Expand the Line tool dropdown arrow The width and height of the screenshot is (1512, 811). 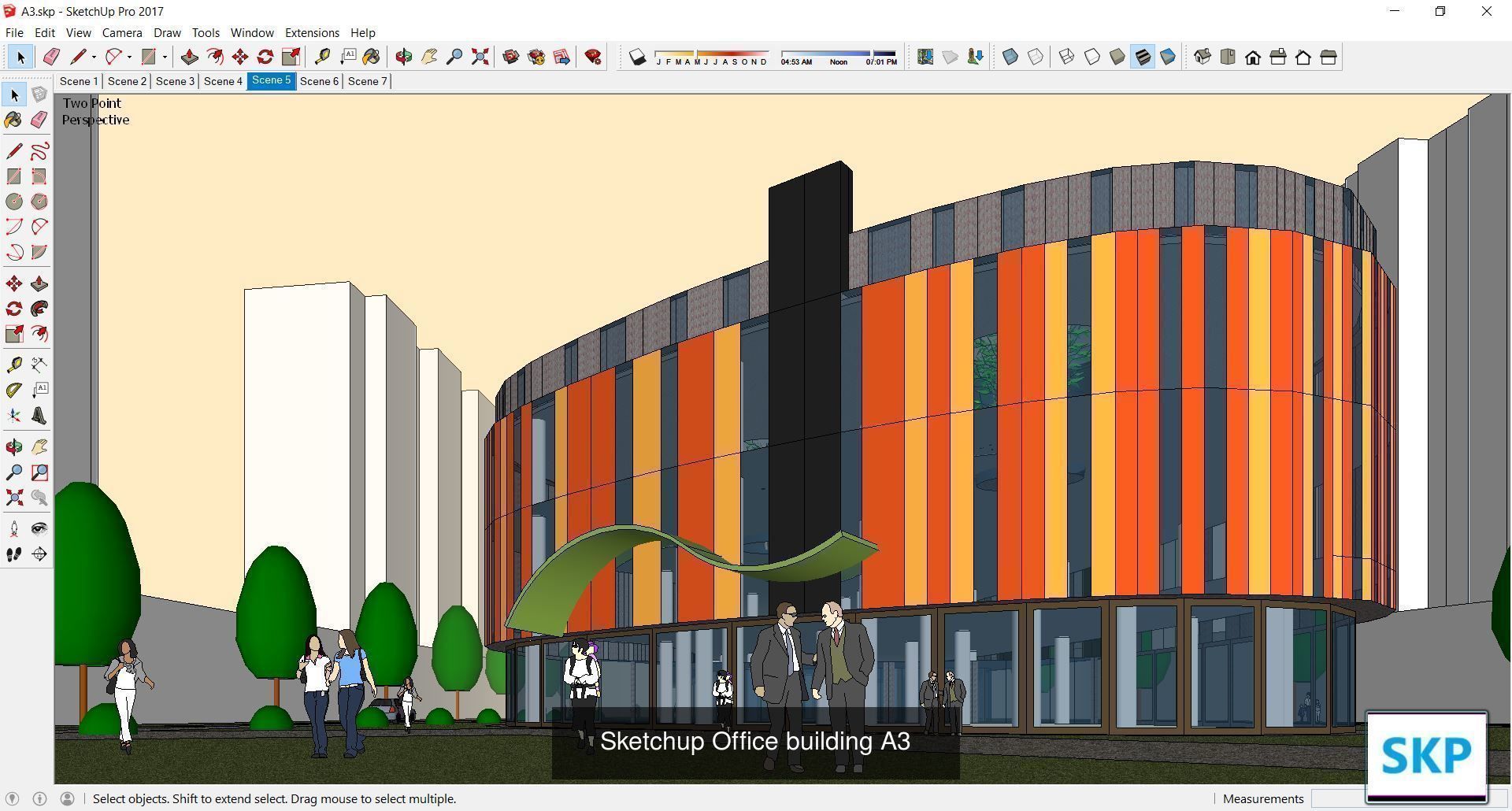[x=94, y=57]
